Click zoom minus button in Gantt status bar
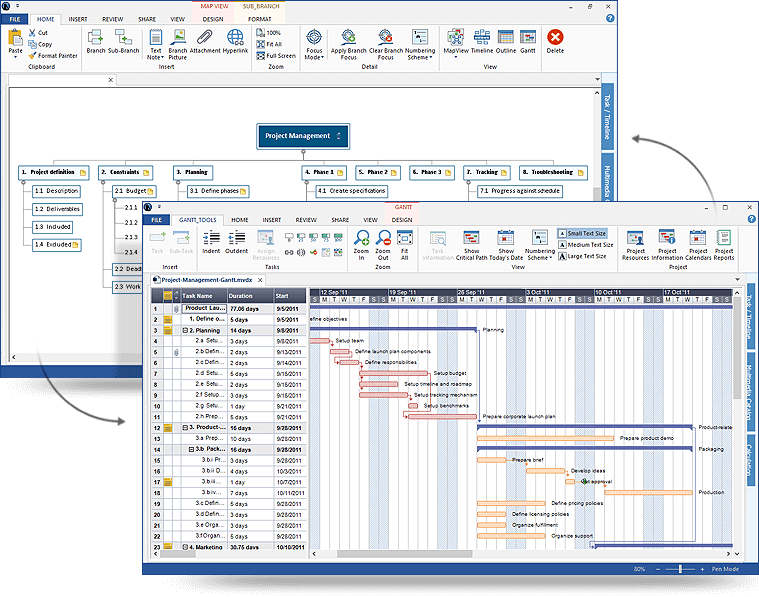This screenshot has width=759, height=597. click(658, 569)
